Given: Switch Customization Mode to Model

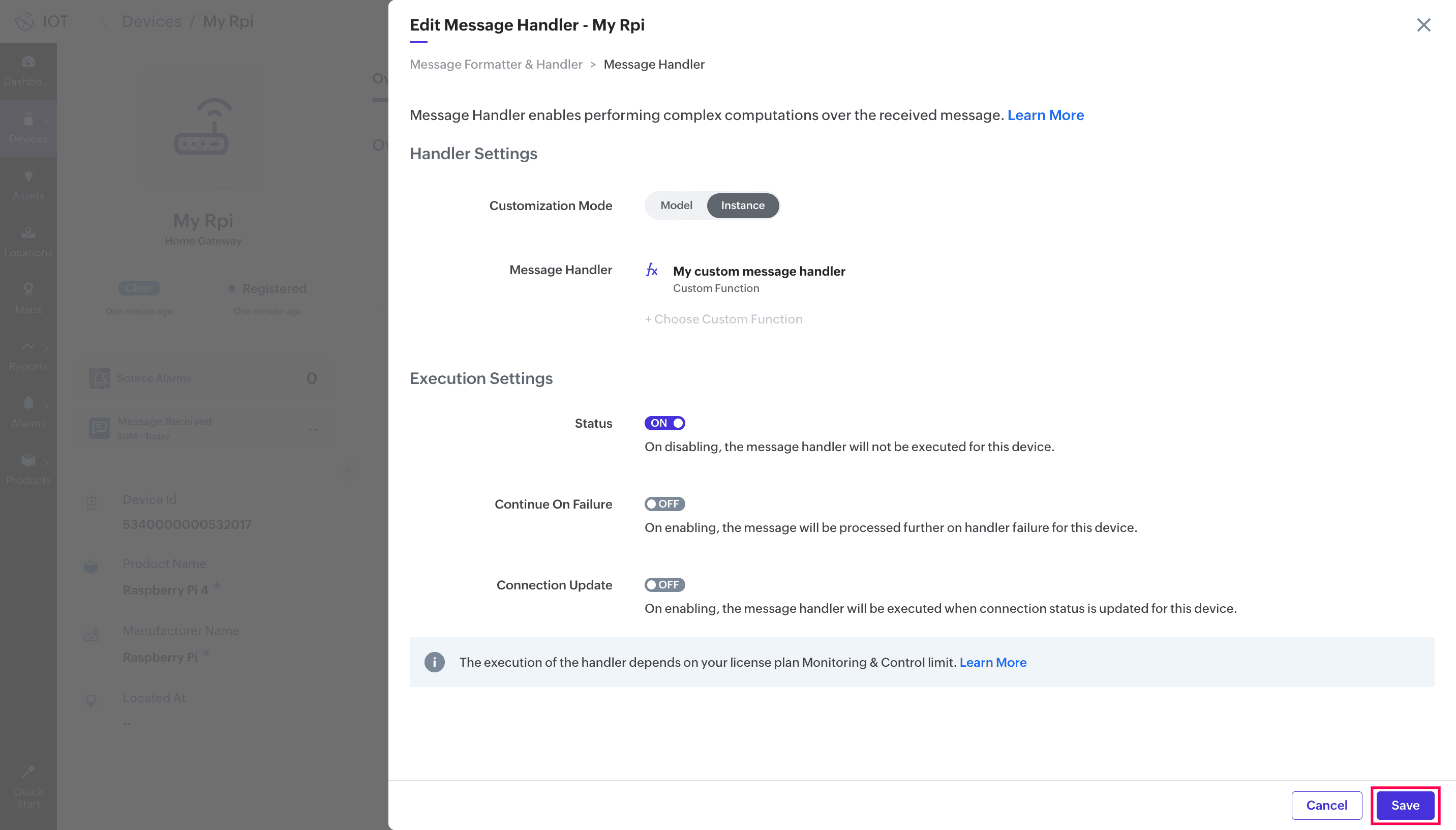Looking at the screenshot, I should (676, 205).
